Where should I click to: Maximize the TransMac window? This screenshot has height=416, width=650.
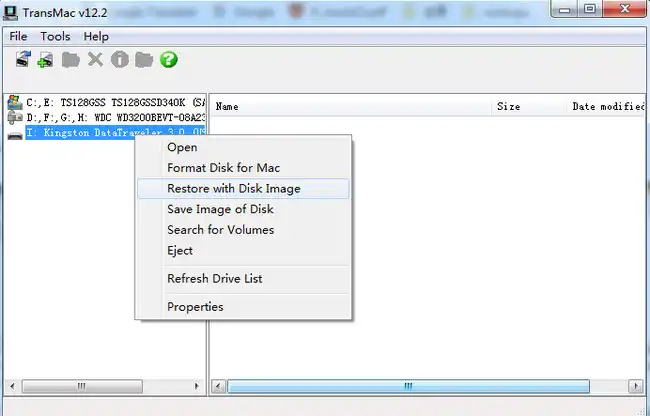tap(590, 9)
